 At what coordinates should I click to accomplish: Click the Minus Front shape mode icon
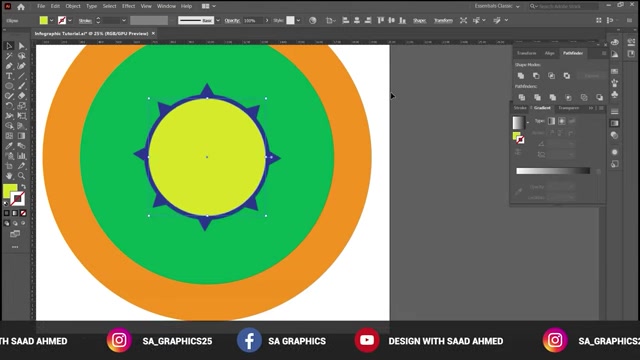(x=536, y=76)
